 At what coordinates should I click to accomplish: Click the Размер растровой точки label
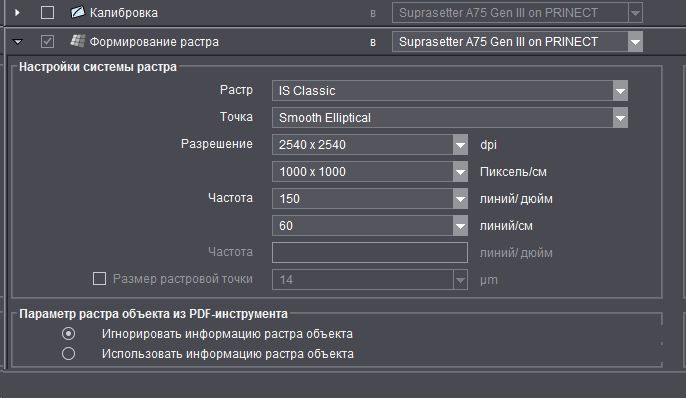(183, 279)
